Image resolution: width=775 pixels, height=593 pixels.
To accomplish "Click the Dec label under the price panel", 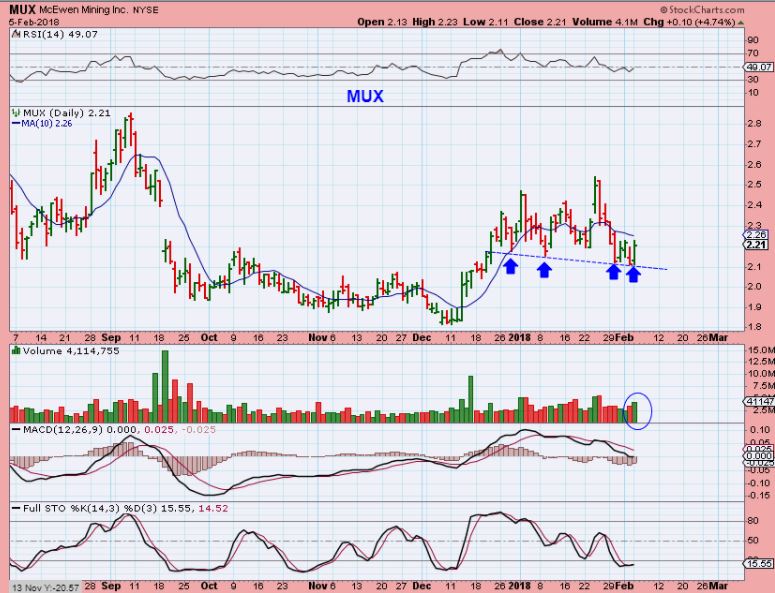I will click(422, 338).
